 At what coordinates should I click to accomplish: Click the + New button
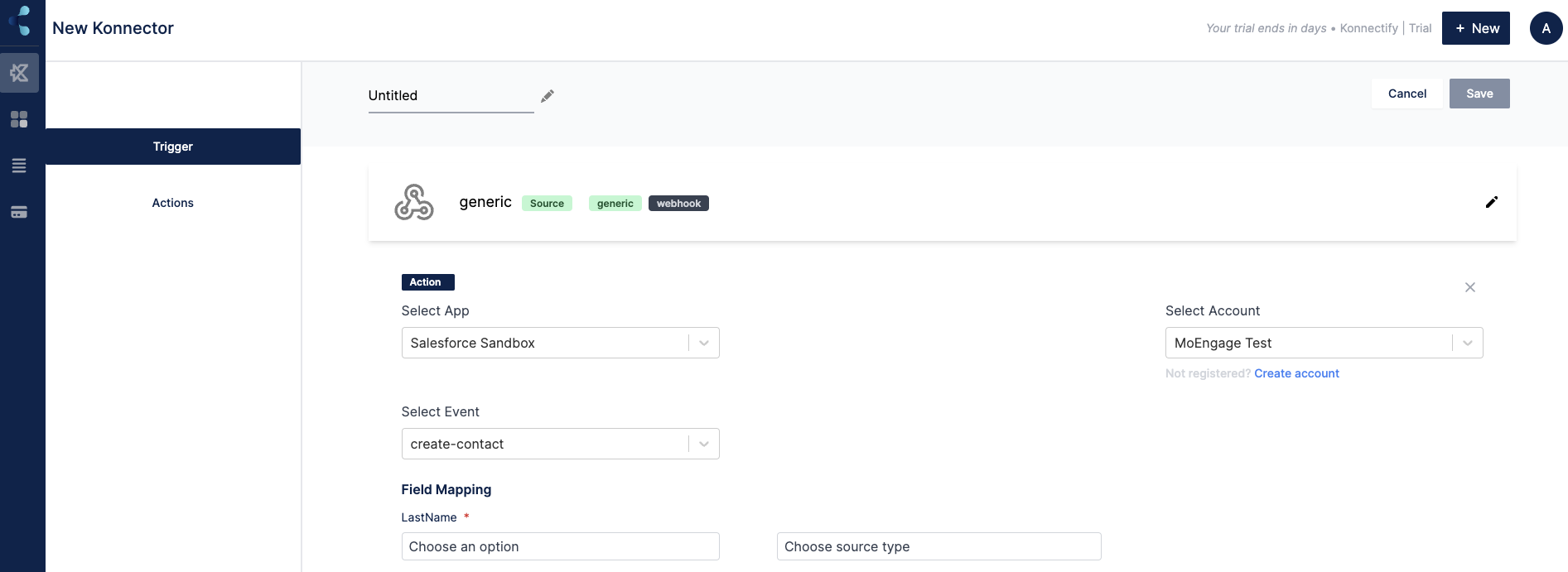[x=1475, y=28]
